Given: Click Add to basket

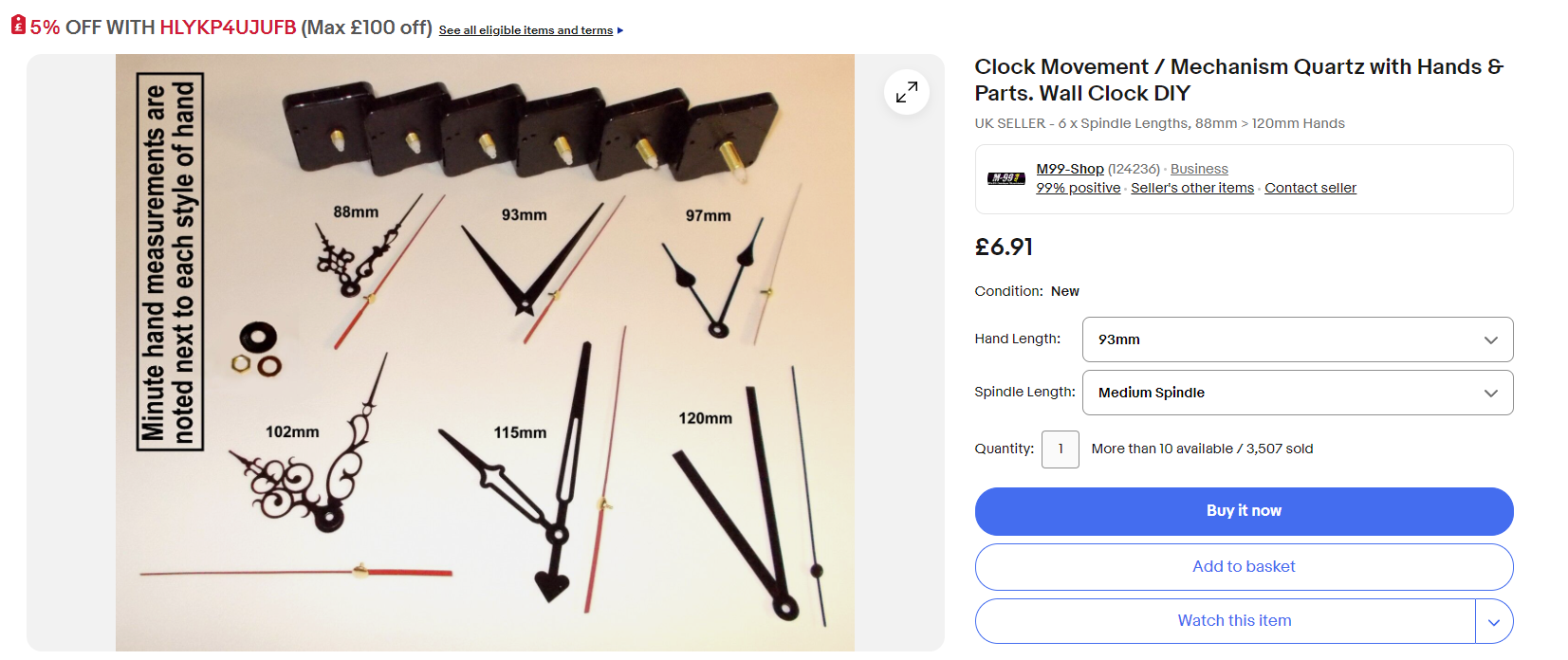Looking at the screenshot, I should click(x=1244, y=567).
